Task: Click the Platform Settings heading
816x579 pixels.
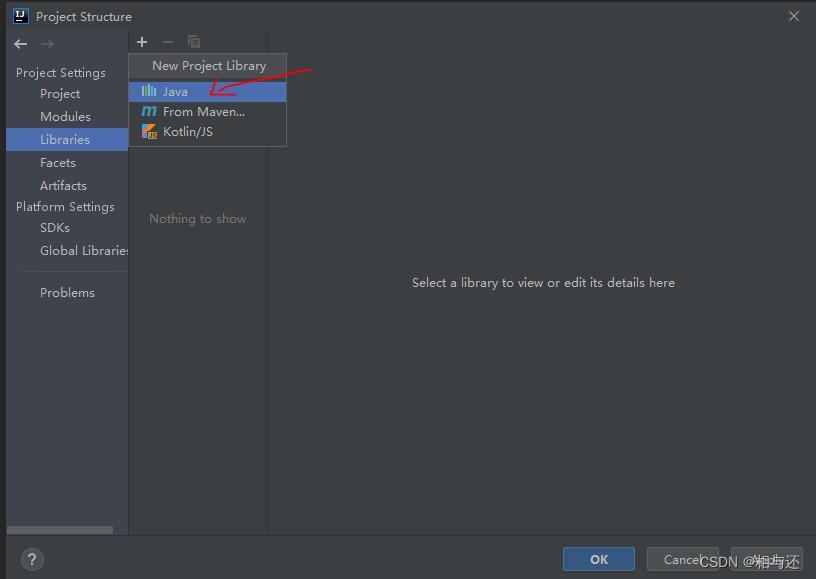Action: pyautogui.click(x=65, y=207)
